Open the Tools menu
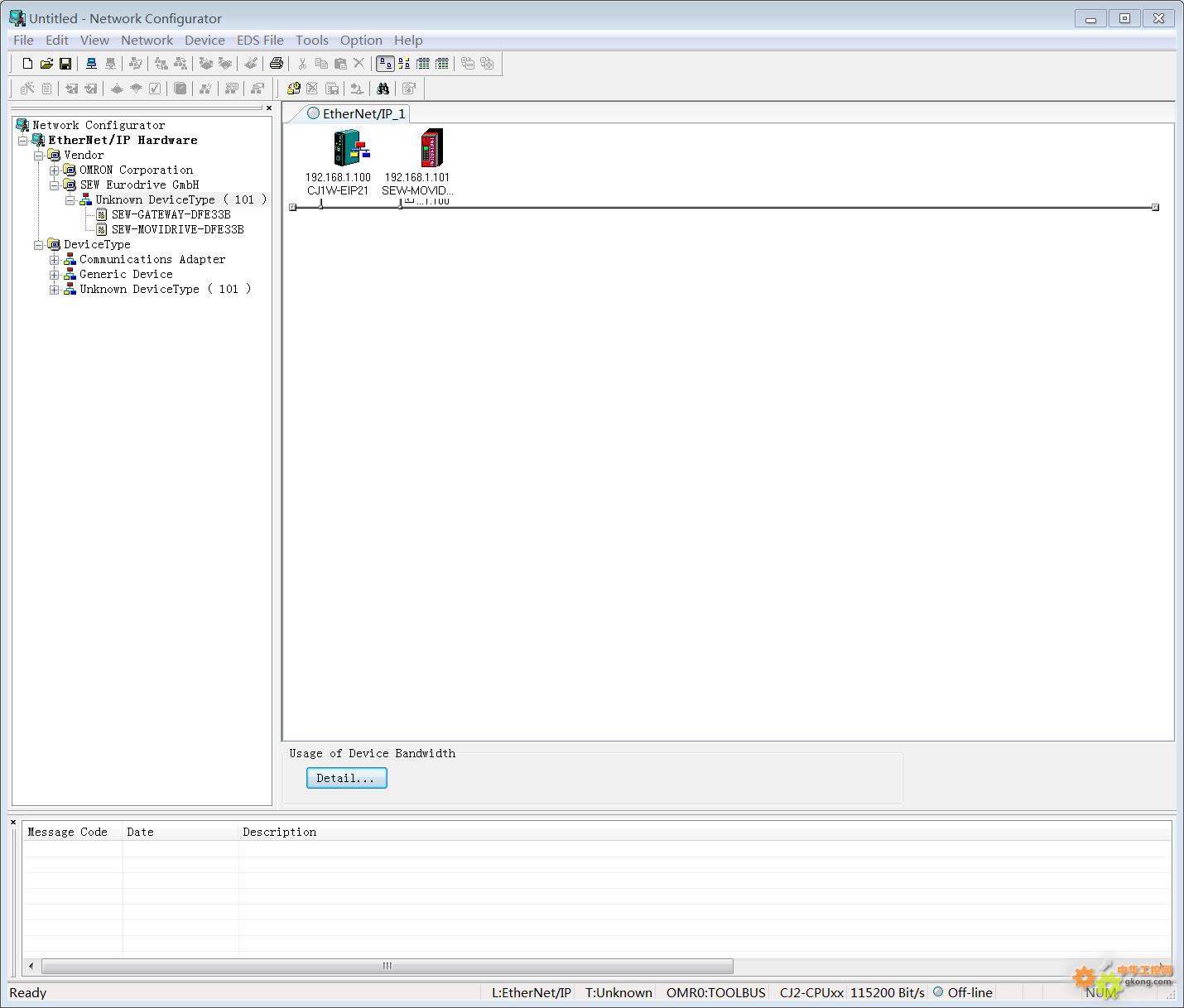The height and width of the screenshot is (1008, 1184). [312, 40]
